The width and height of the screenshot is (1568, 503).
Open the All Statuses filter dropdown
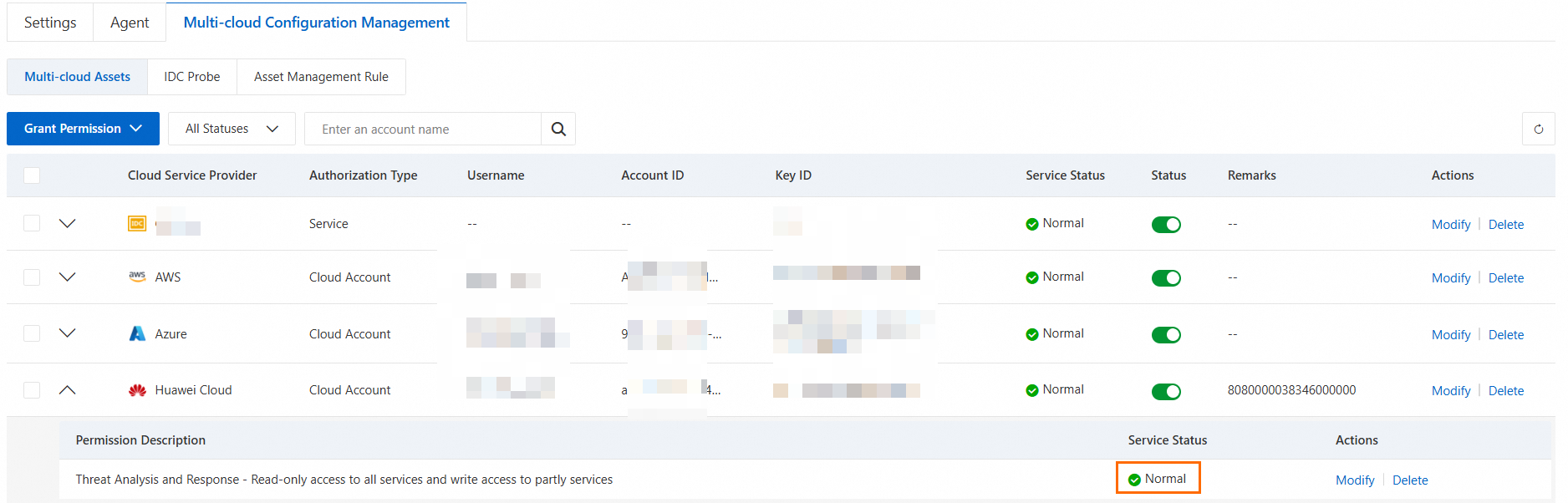click(x=232, y=129)
